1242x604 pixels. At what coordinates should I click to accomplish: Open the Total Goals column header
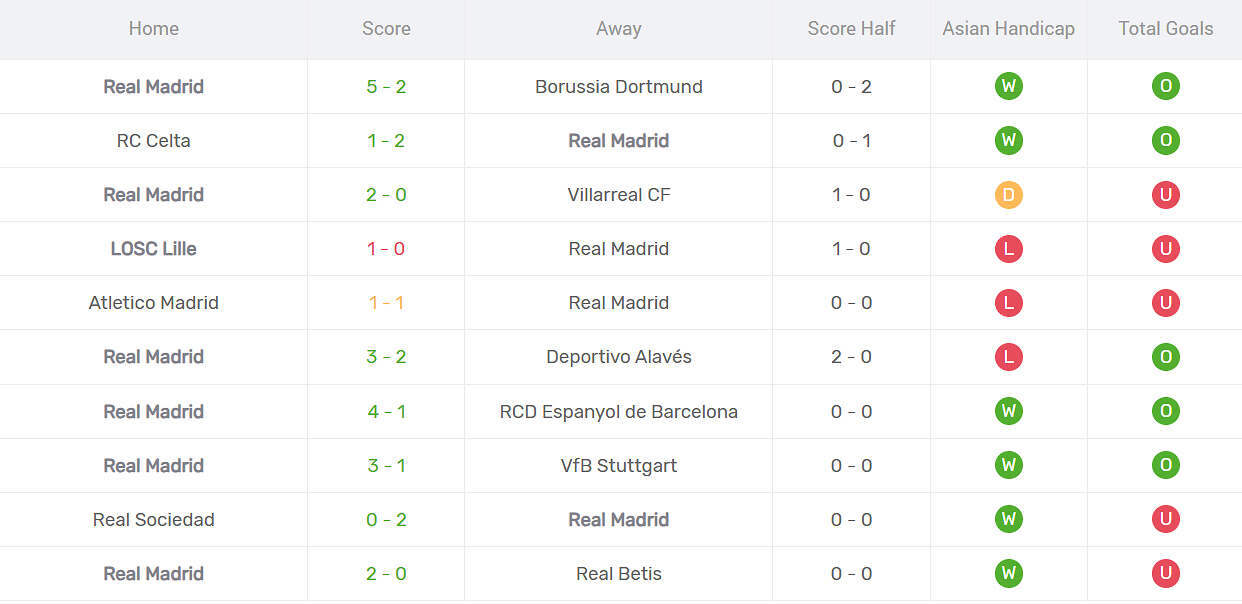tap(1165, 29)
